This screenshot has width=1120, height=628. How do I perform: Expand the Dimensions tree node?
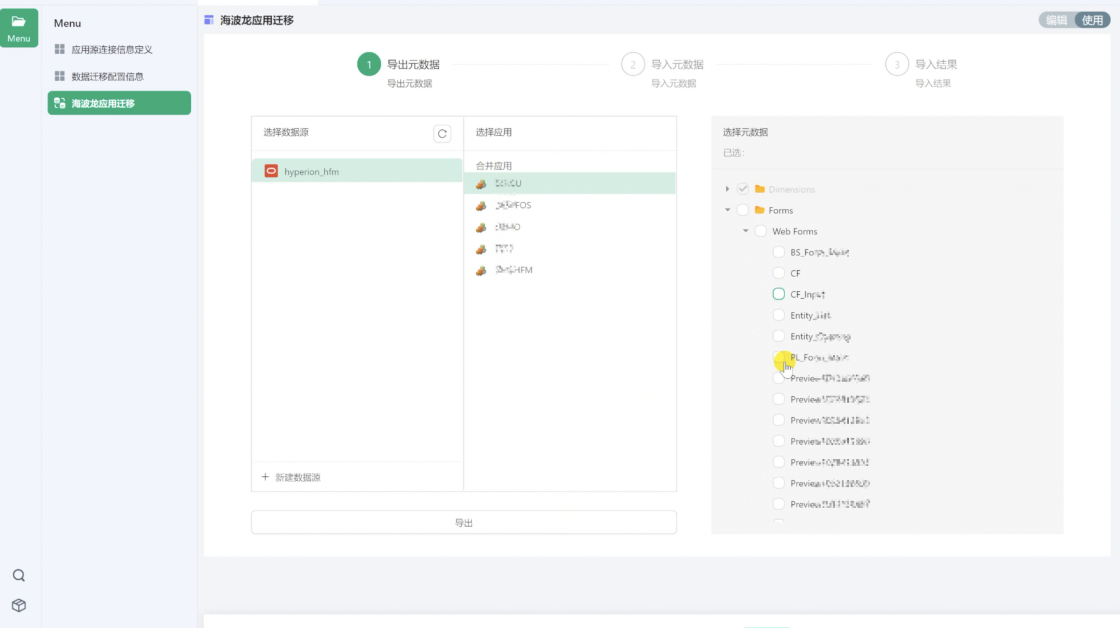(x=727, y=189)
